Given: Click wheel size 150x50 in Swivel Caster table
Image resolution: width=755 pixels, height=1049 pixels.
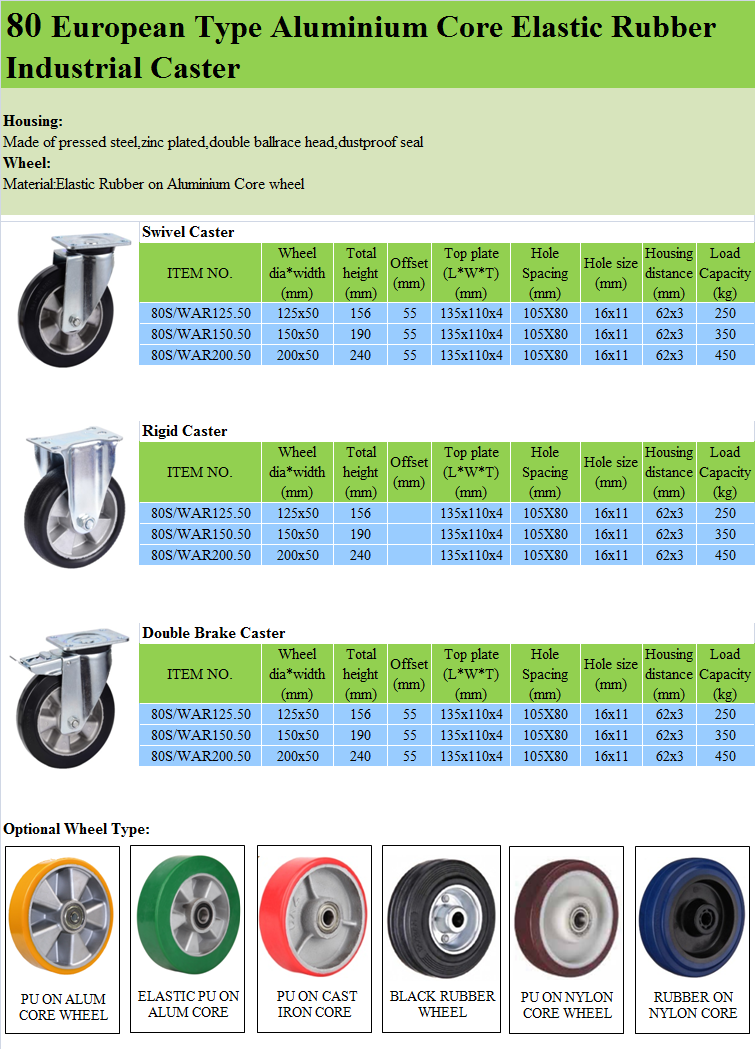Looking at the screenshot, I should (x=298, y=334).
